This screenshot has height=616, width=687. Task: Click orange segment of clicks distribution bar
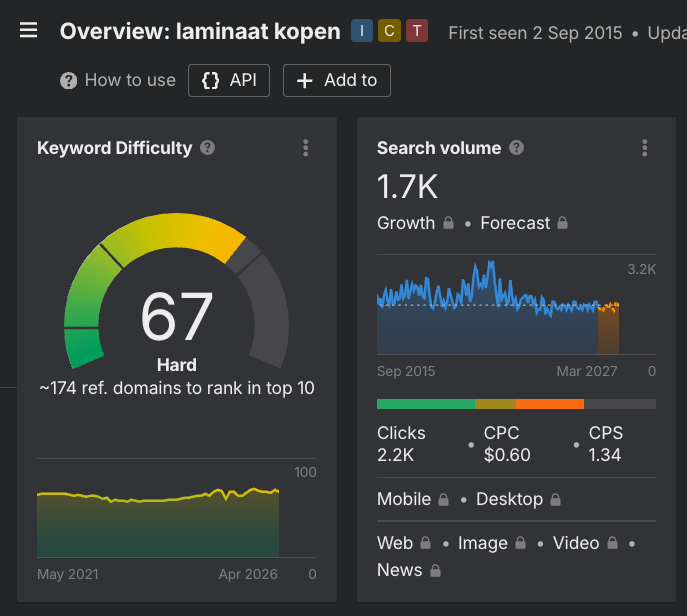click(550, 404)
